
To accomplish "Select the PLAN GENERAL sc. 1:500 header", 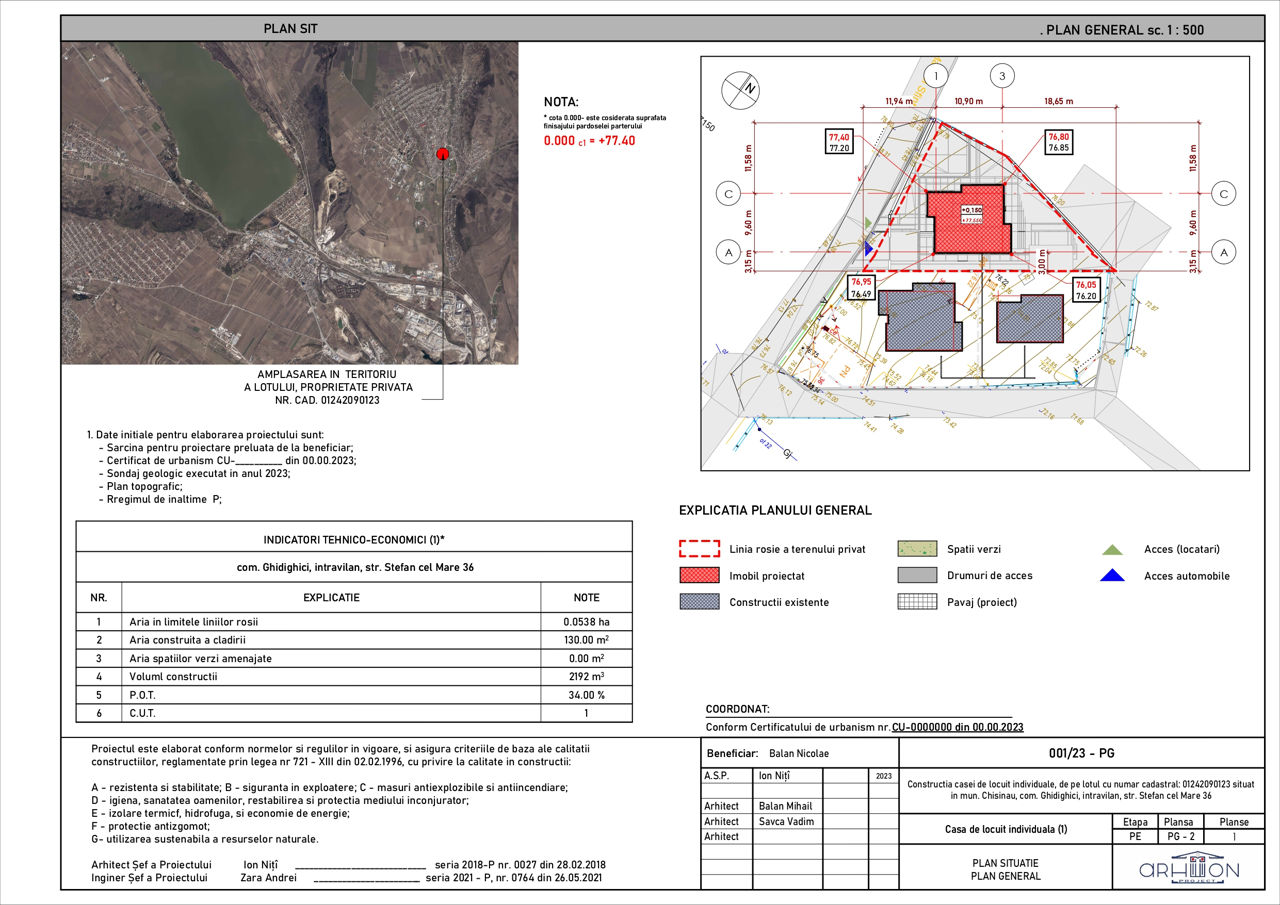I will tap(1122, 30).
